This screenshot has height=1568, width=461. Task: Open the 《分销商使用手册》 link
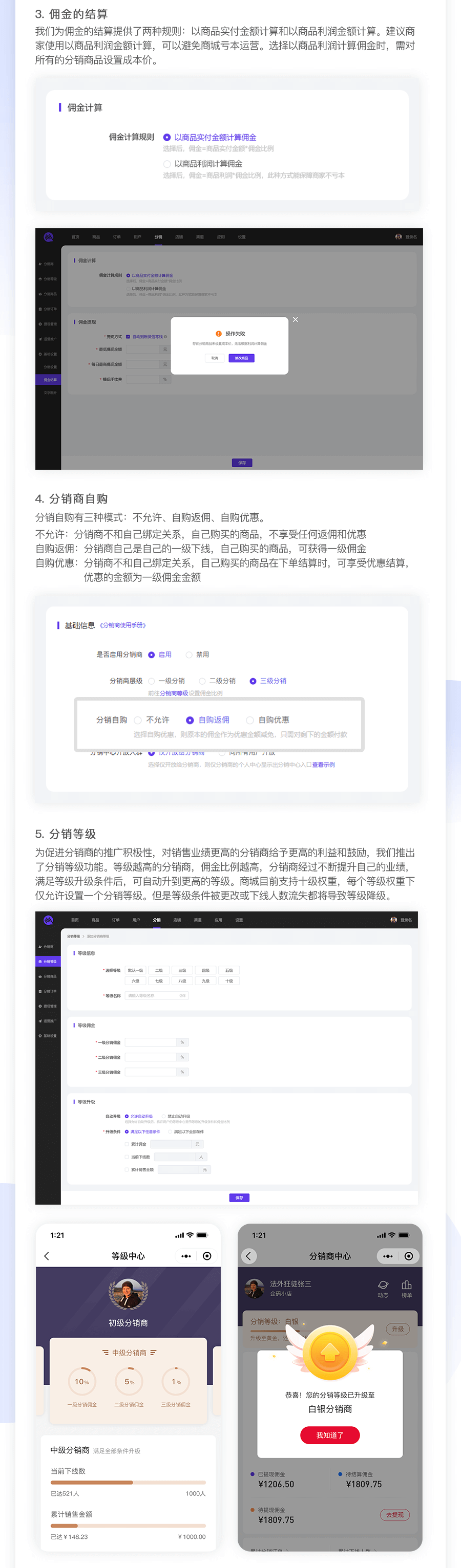click(x=123, y=625)
